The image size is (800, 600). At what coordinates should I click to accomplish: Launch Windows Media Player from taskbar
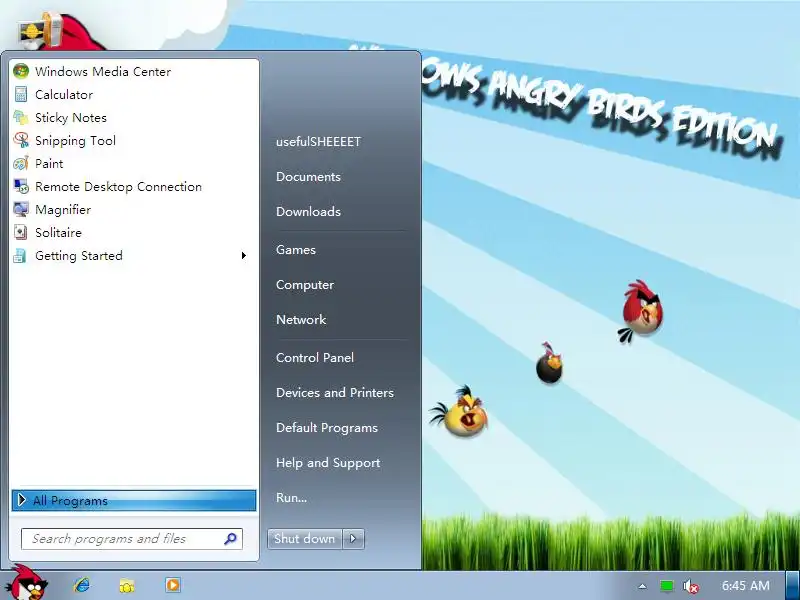[x=172, y=585]
